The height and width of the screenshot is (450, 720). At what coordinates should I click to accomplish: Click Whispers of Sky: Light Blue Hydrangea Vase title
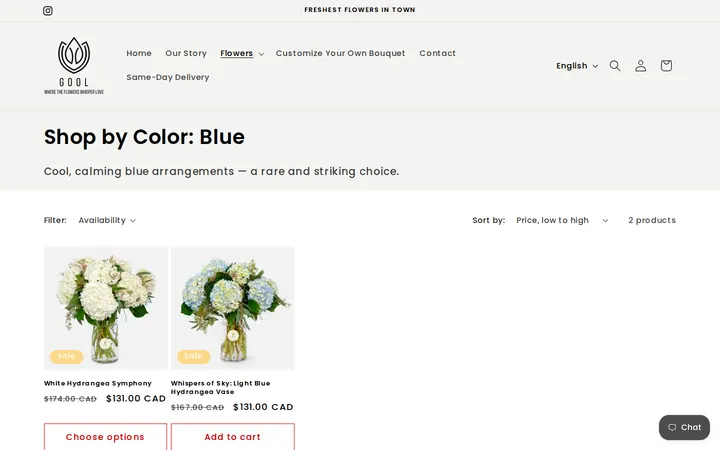click(x=220, y=388)
